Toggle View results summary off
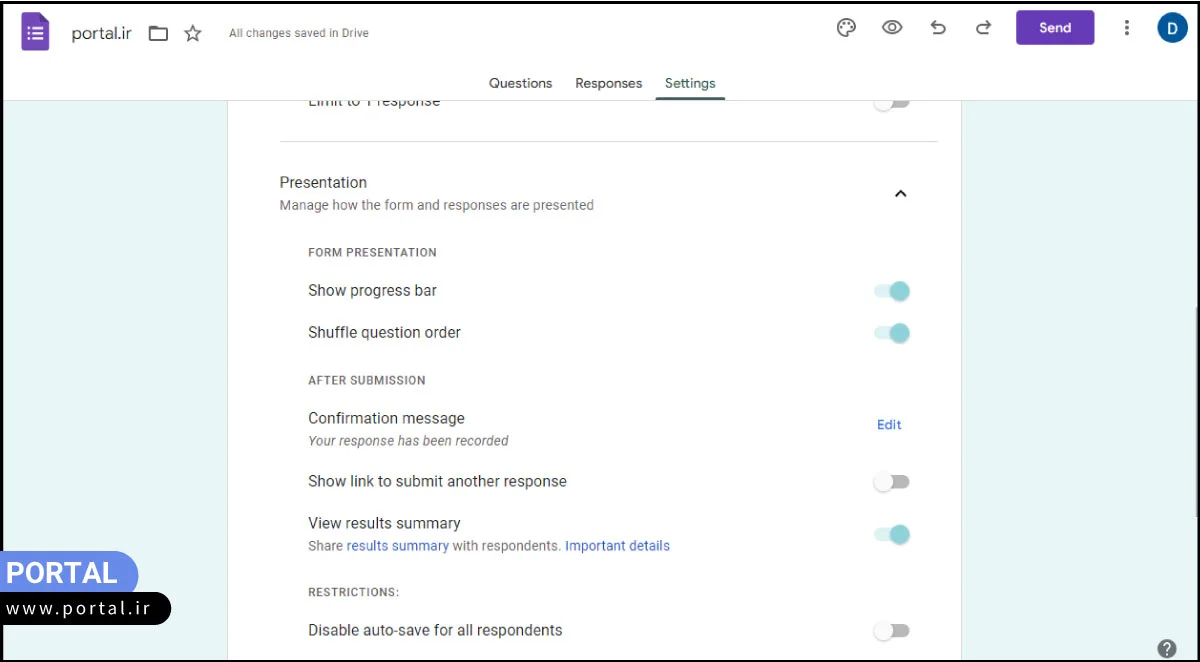Viewport: 1200px width, 662px height. tap(892, 534)
